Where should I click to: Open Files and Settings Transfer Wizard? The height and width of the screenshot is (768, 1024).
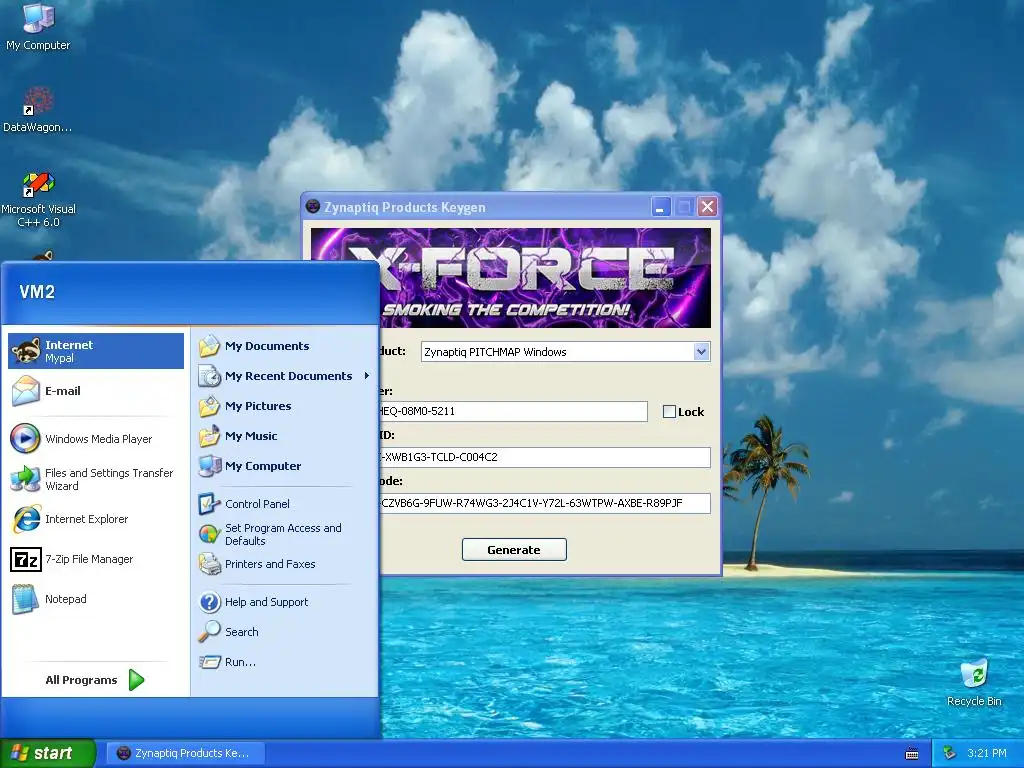coord(96,479)
